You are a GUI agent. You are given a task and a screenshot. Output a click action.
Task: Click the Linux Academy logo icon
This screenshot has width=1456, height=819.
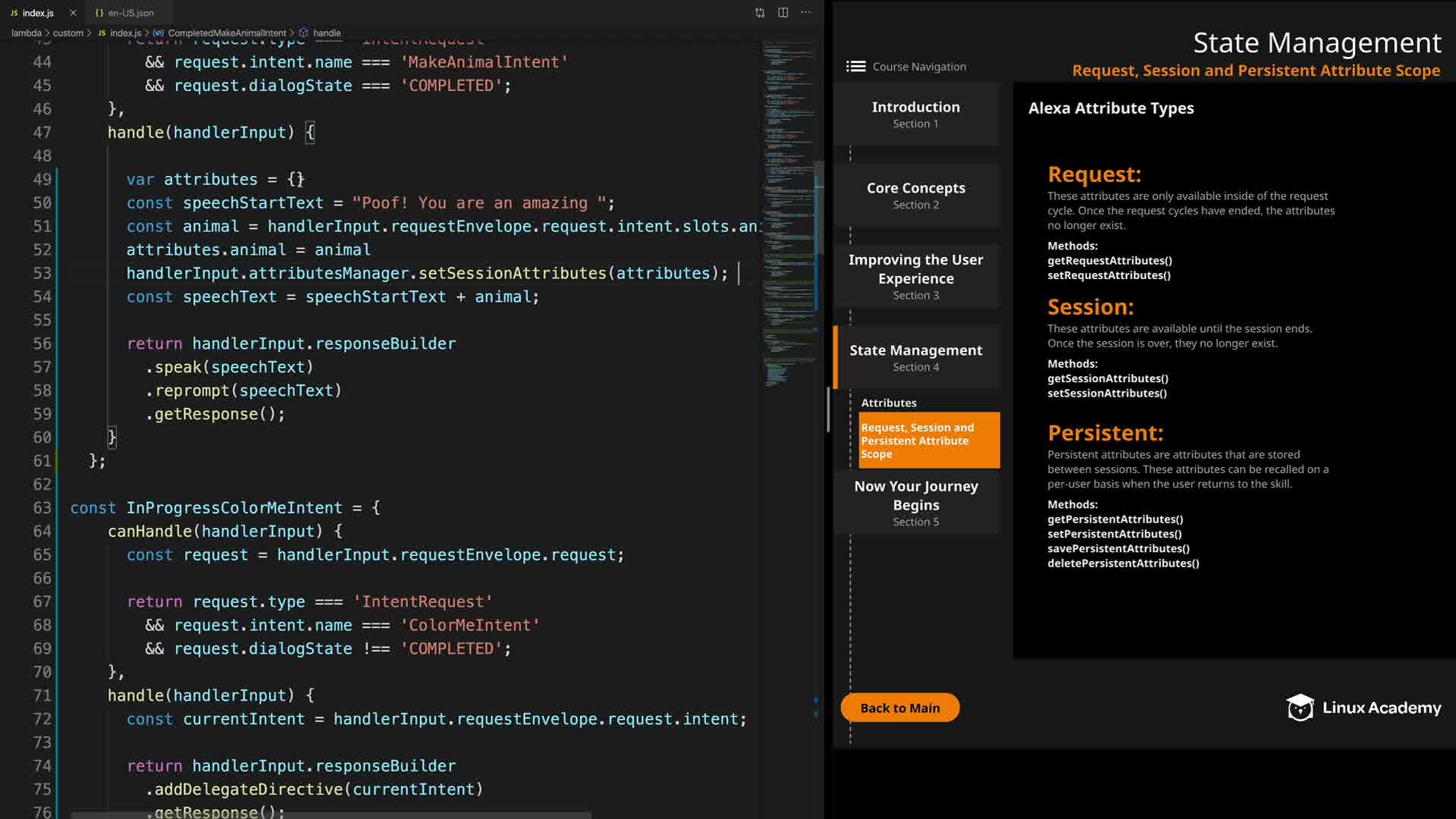1300,708
